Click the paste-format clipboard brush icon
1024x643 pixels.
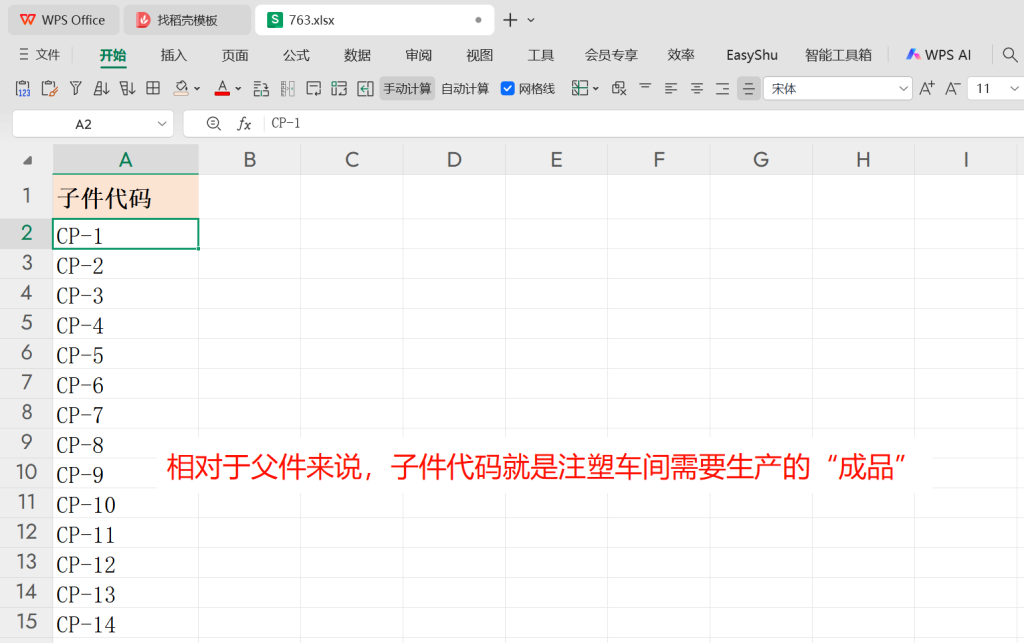click(x=49, y=88)
